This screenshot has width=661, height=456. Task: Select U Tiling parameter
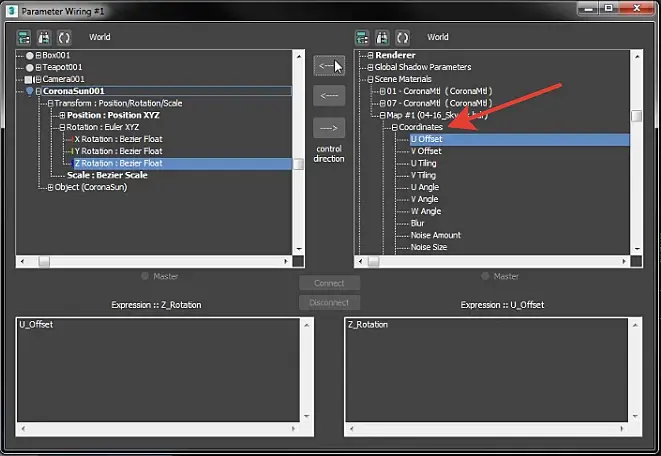[424, 164]
